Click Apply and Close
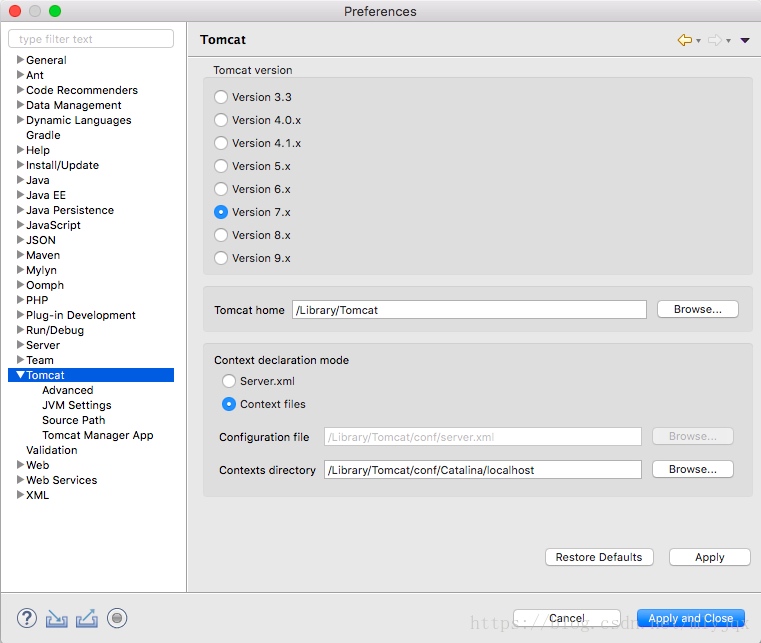 click(691, 618)
